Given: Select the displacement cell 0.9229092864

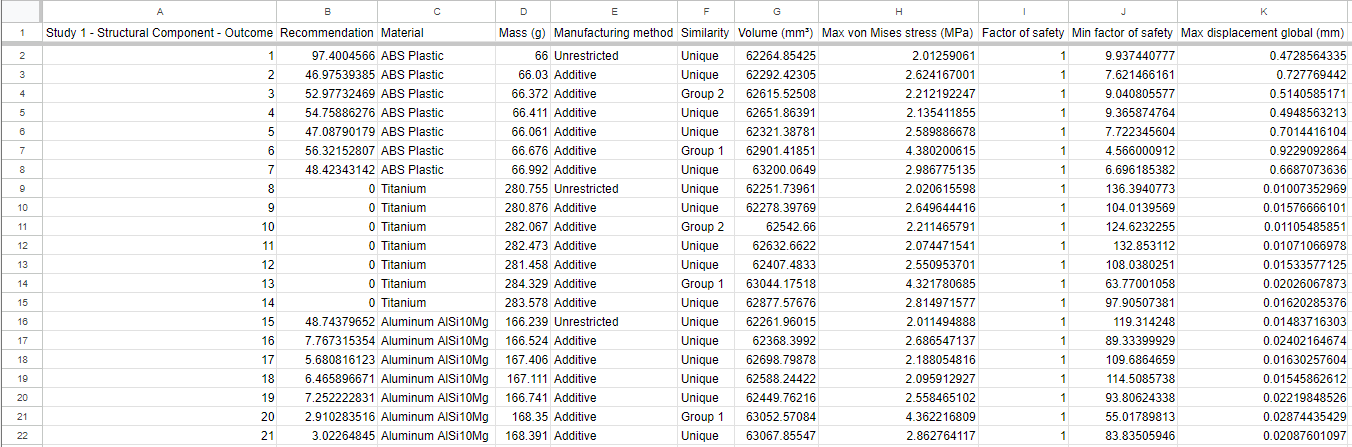Looking at the screenshot, I should [x=1263, y=151].
